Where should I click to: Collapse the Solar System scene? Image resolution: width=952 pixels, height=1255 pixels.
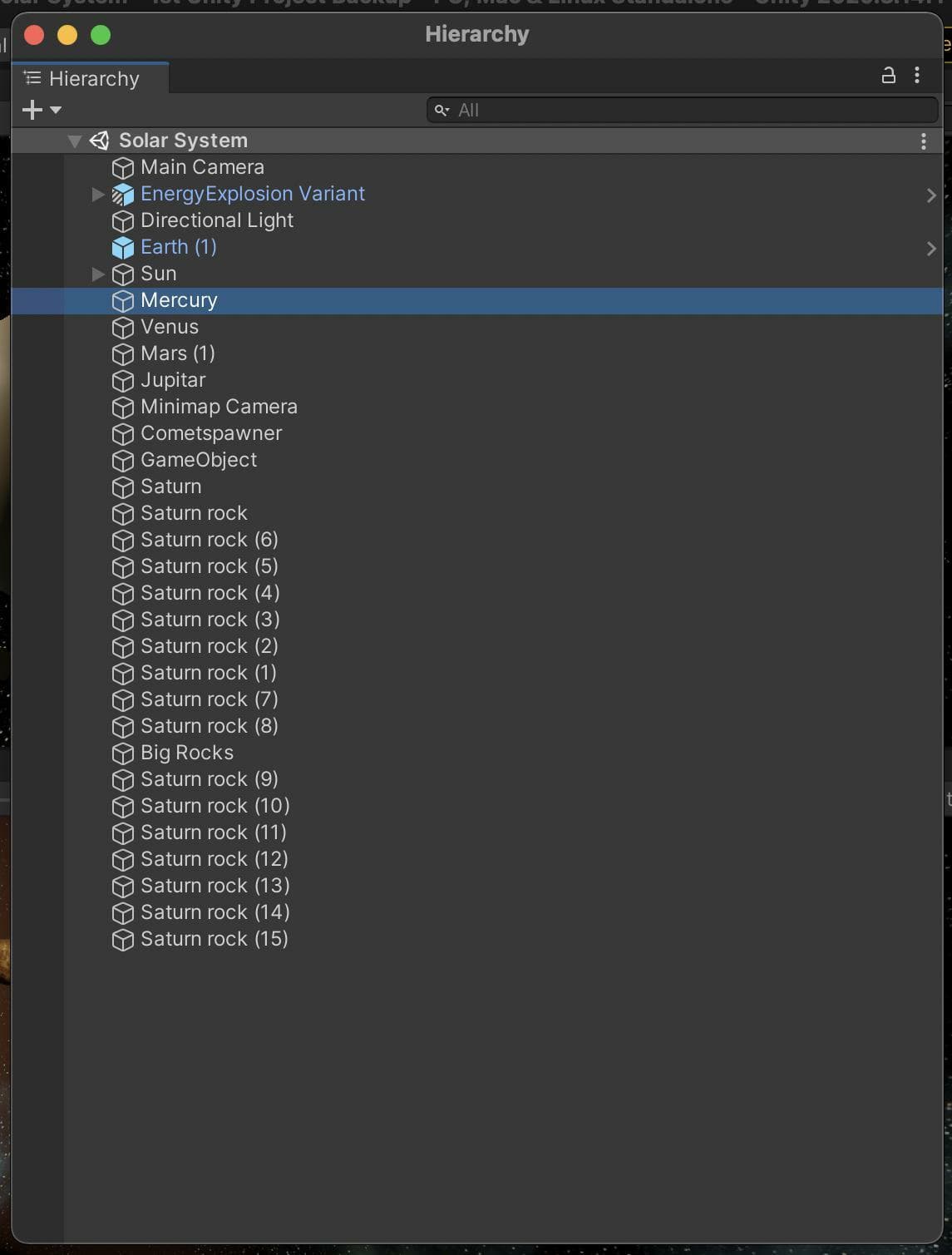[75, 141]
